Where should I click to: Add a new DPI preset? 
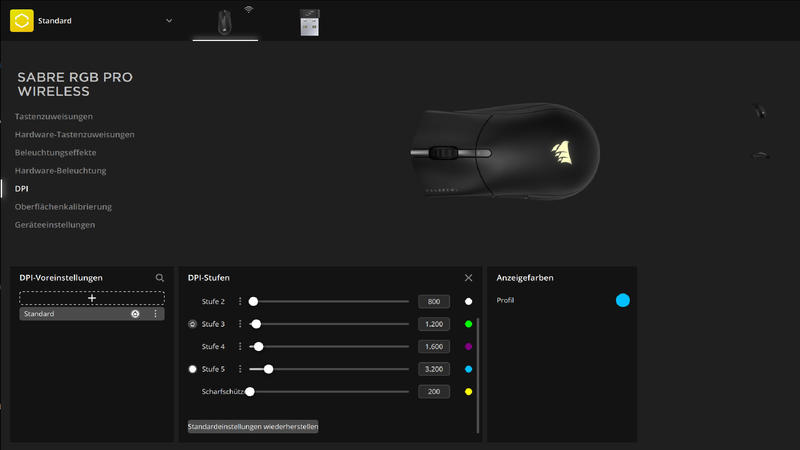92,298
